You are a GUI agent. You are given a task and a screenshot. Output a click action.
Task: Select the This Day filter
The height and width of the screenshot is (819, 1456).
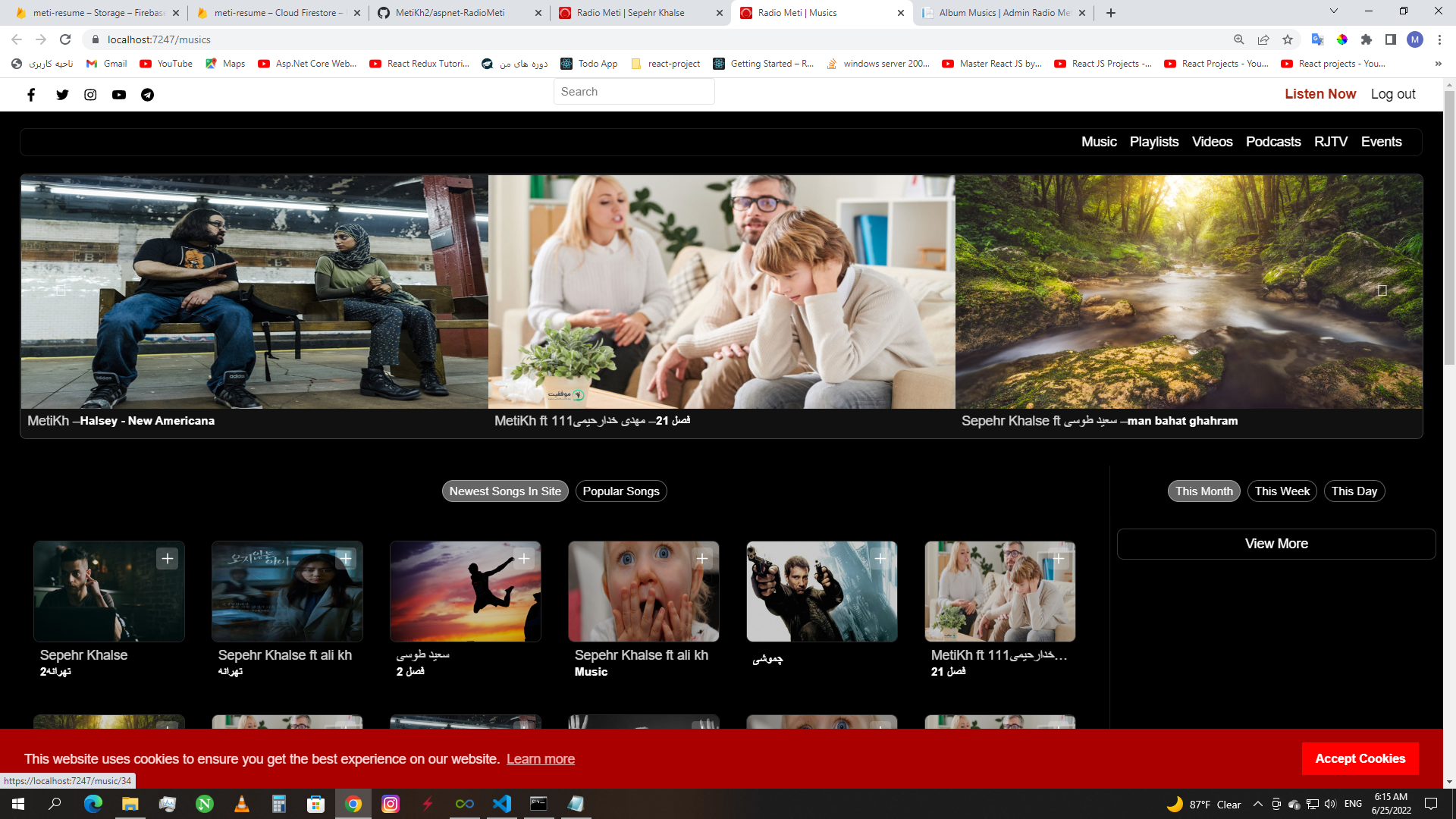(x=1354, y=491)
